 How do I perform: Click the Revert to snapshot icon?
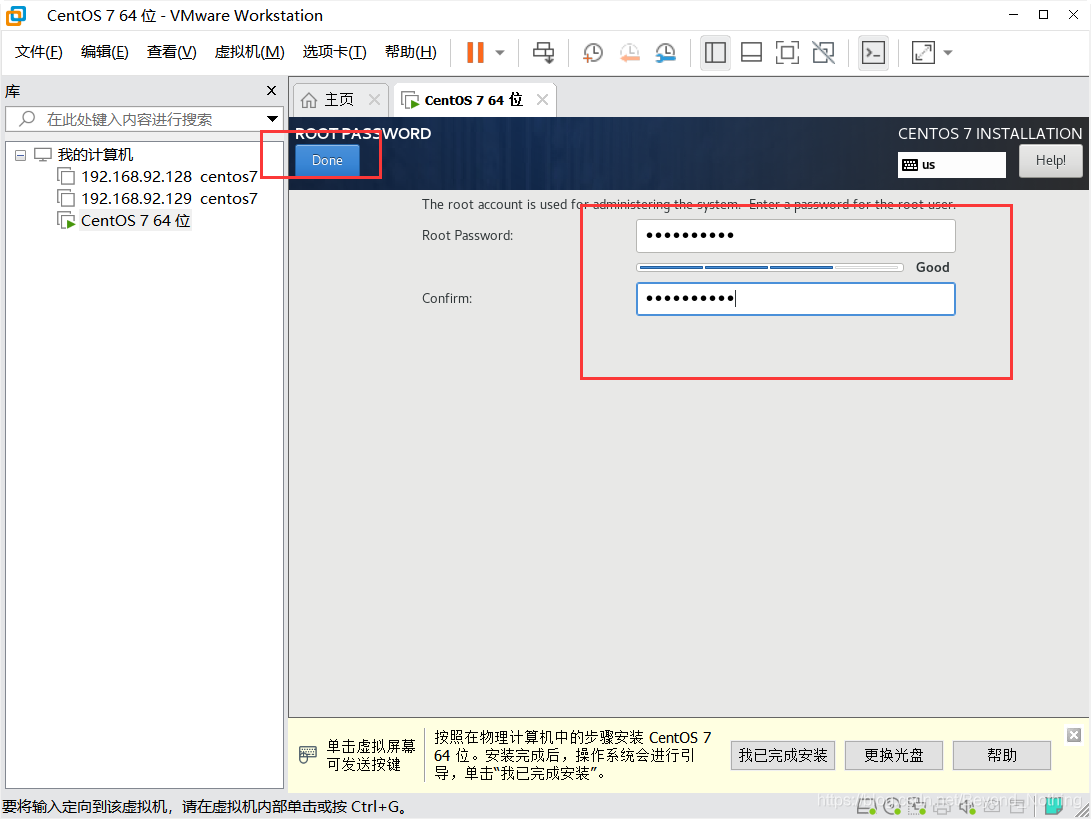pyautogui.click(x=629, y=52)
